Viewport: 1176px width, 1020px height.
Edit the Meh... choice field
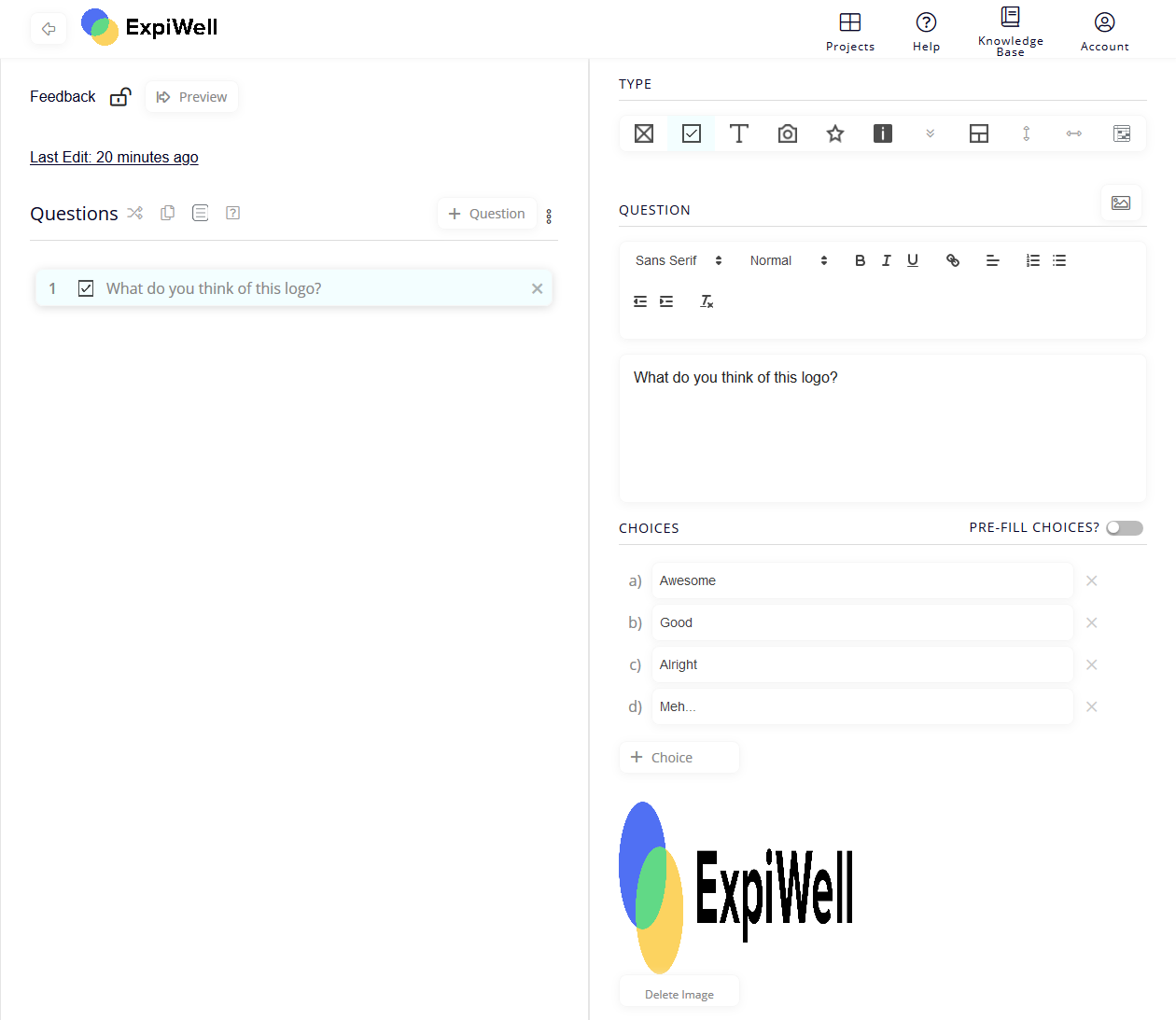[862, 706]
